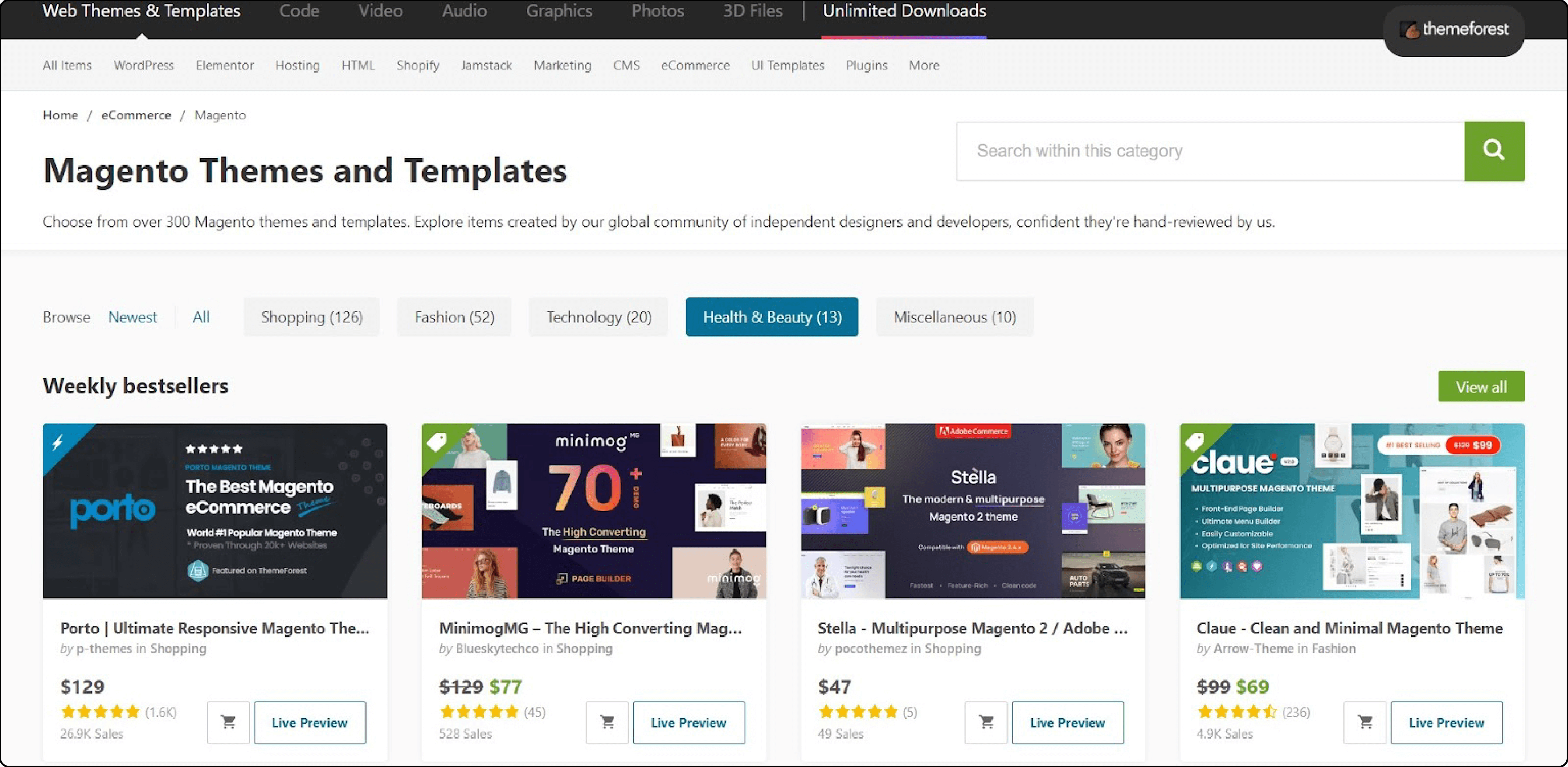The height and width of the screenshot is (767, 1568).
Task: Open the Claue theme thumbnail
Action: pyautogui.click(x=1351, y=511)
